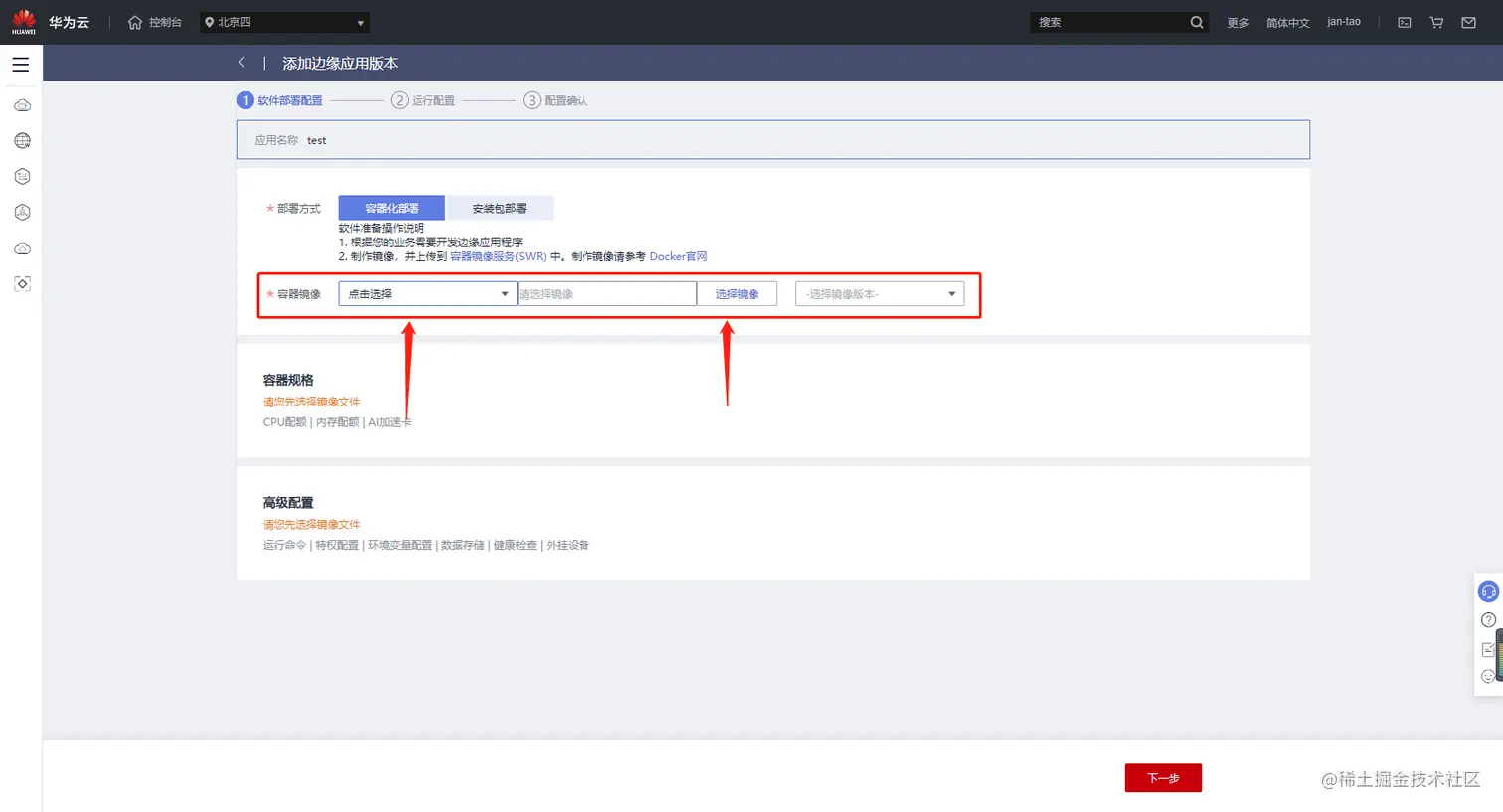
Task: Open the 简体中文 language menu
Action: (1288, 22)
